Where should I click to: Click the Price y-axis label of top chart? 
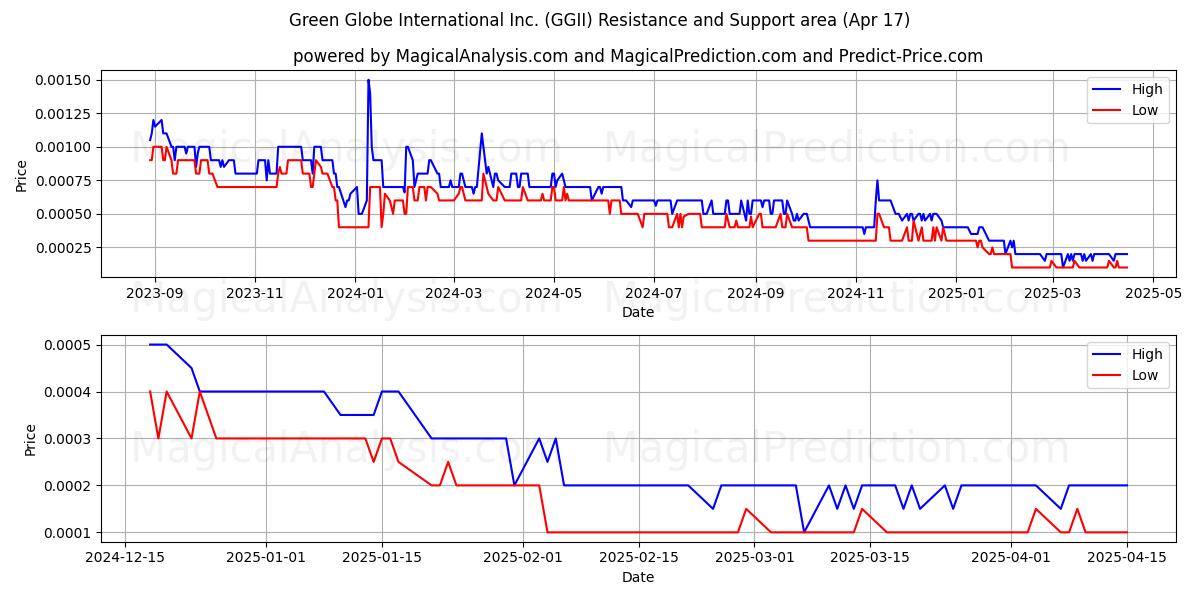click(x=22, y=175)
